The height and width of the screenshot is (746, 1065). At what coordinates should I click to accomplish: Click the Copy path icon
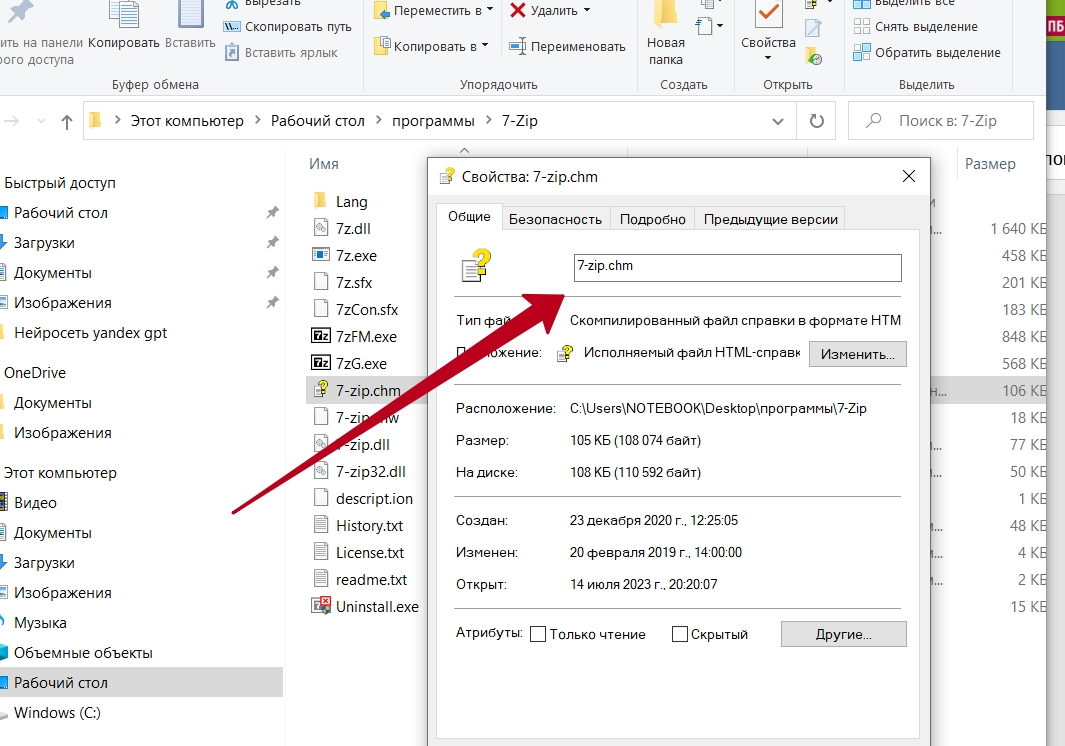[x=232, y=26]
